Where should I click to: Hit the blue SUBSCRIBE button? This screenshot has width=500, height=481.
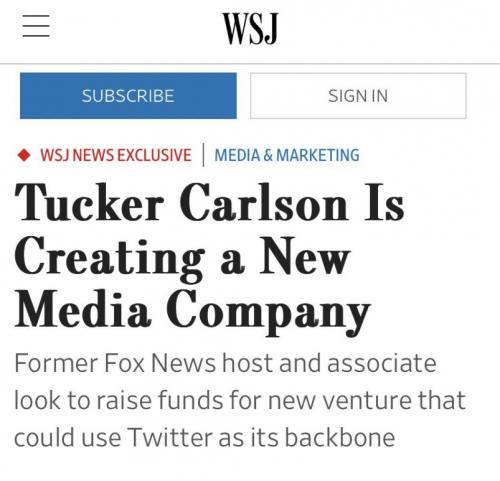coord(128,96)
